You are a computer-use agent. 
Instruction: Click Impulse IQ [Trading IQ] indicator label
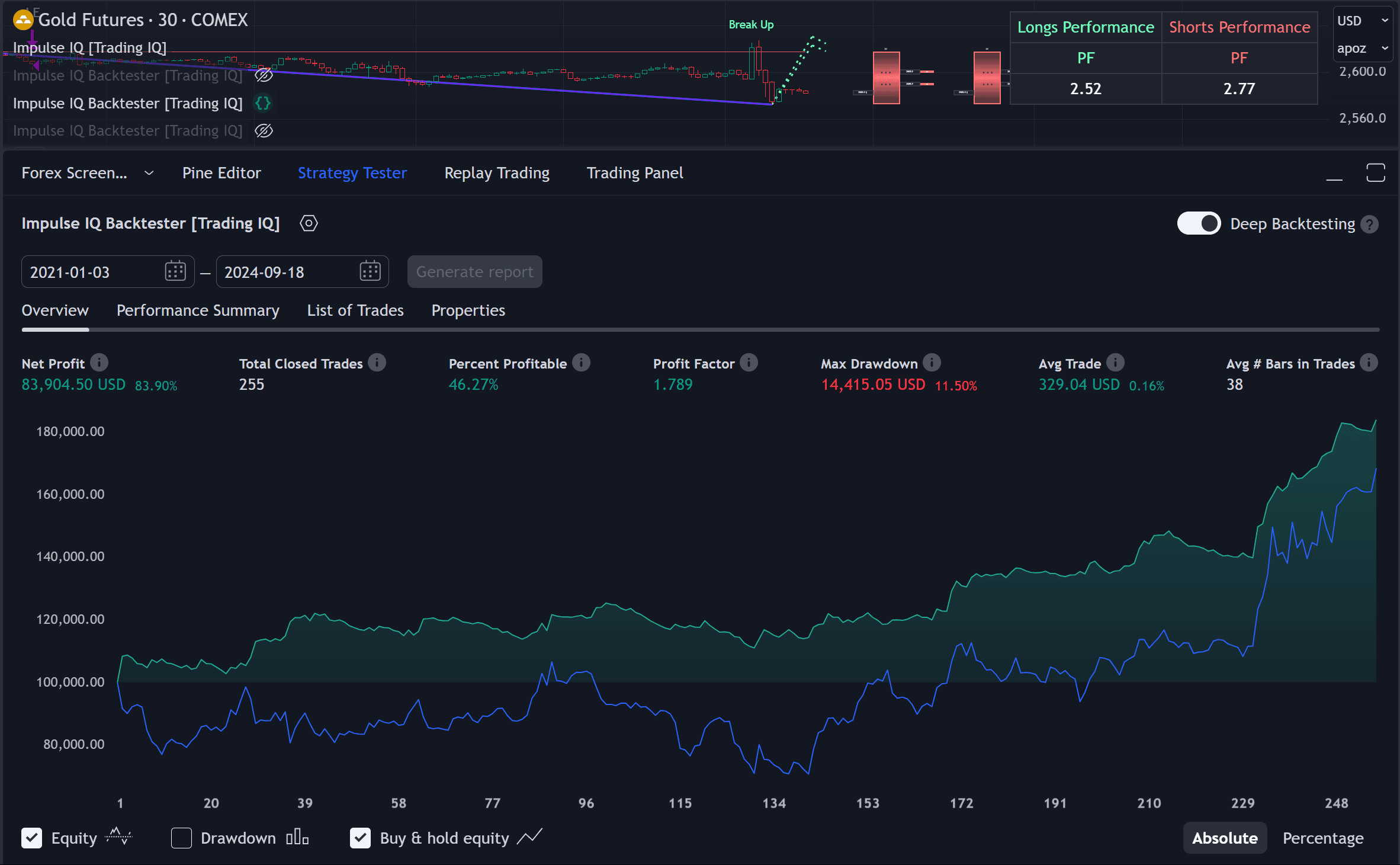pyautogui.click(x=89, y=47)
